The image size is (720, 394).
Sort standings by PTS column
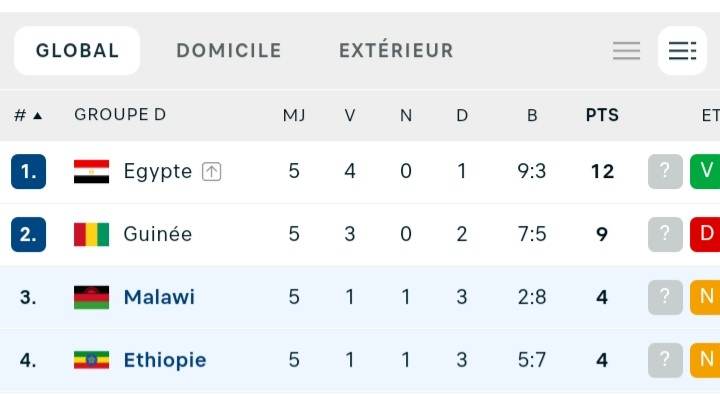tap(602, 115)
